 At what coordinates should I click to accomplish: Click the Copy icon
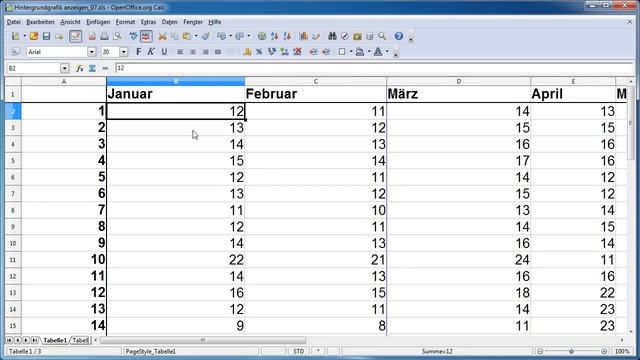[x=175, y=36]
